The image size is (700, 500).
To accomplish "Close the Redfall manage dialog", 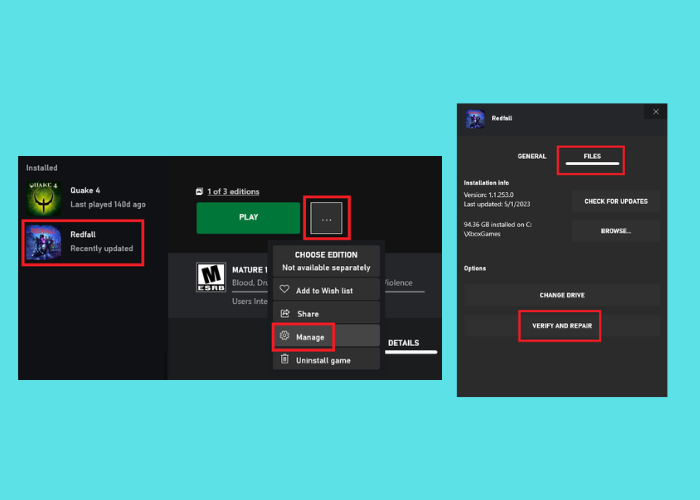I will (656, 112).
